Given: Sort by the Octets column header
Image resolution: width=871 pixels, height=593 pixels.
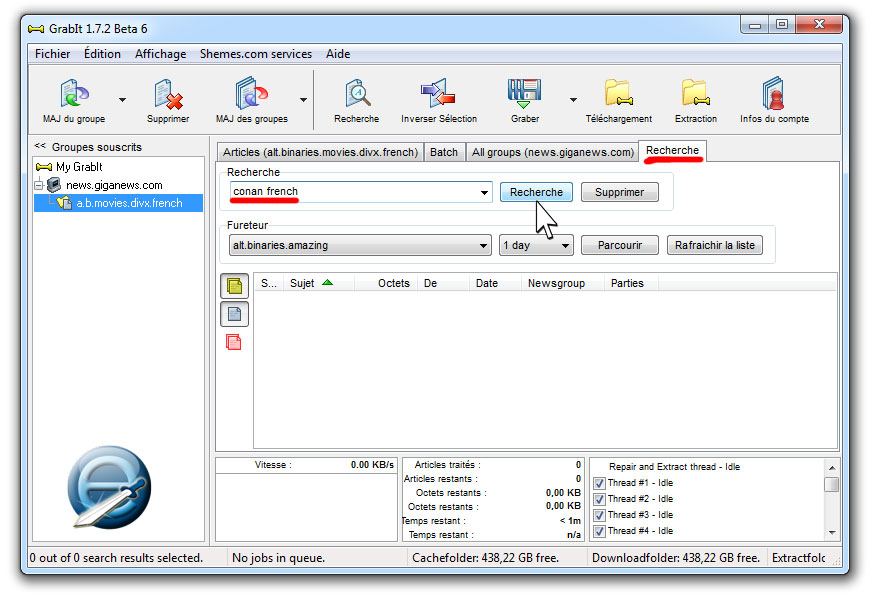Looking at the screenshot, I should click(387, 283).
